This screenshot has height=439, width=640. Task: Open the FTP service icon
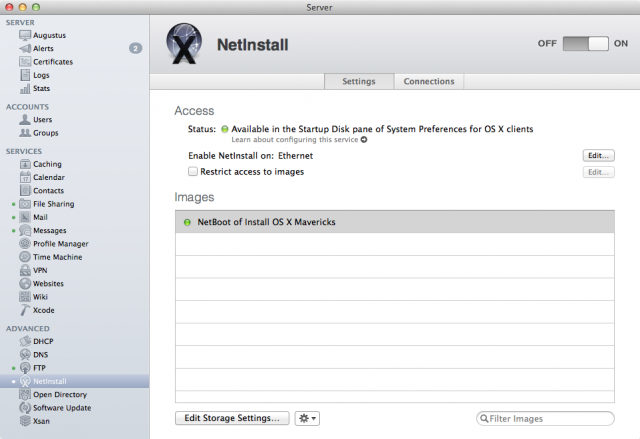[x=25, y=368]
